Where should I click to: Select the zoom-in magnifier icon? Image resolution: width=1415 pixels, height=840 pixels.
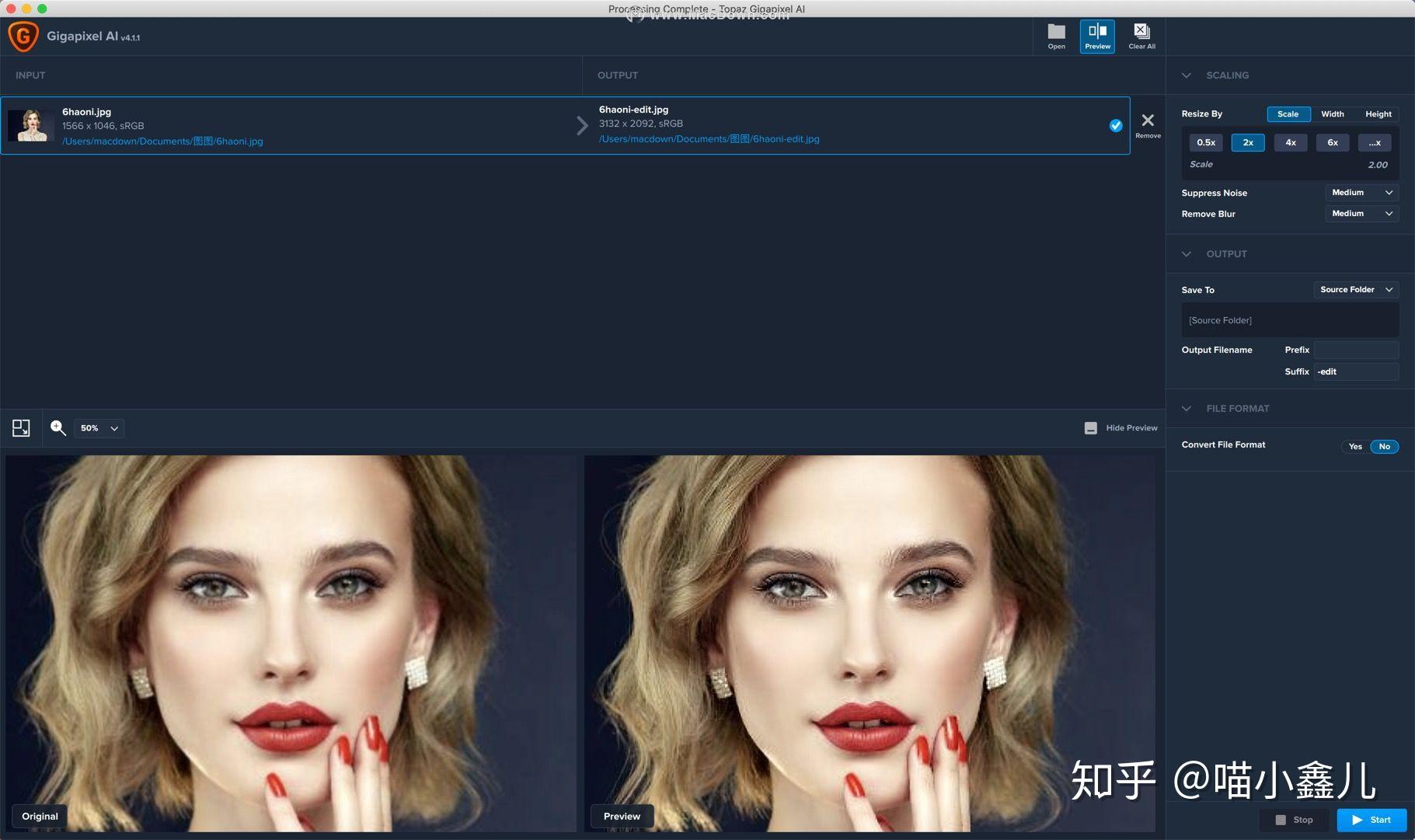pos(58,427)
